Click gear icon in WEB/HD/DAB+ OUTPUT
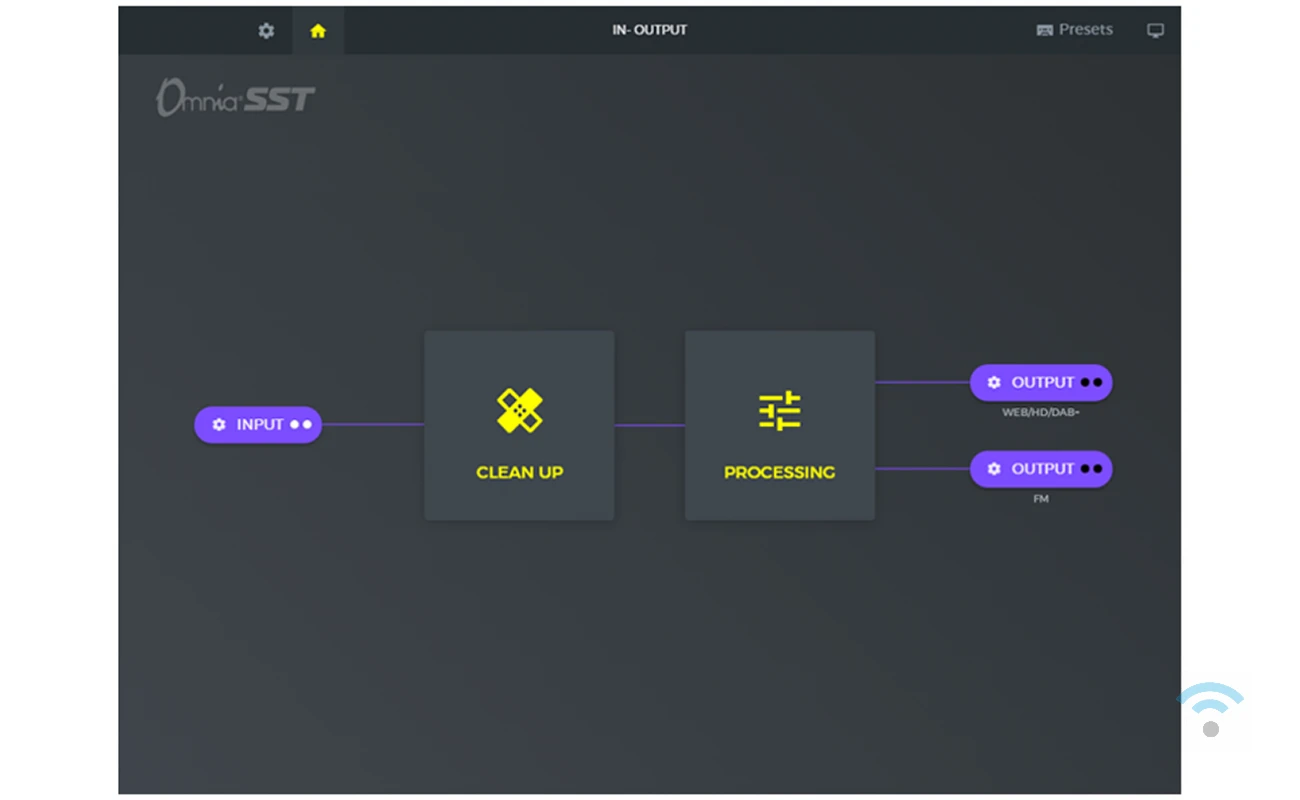1300x800 pixels. [x=994, y=383]
